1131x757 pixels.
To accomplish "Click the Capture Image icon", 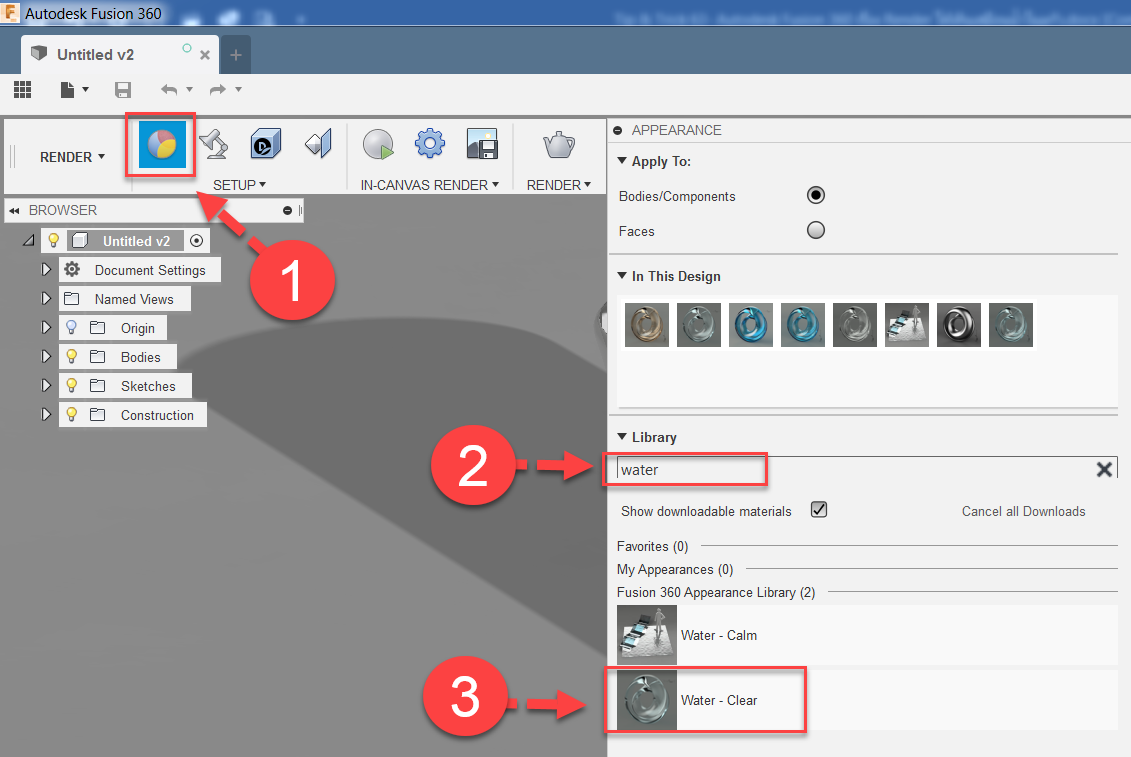I will point(482,145).
